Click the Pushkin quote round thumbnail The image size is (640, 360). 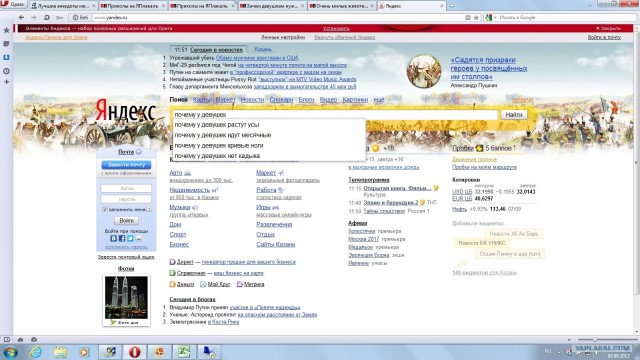point(424,71)
